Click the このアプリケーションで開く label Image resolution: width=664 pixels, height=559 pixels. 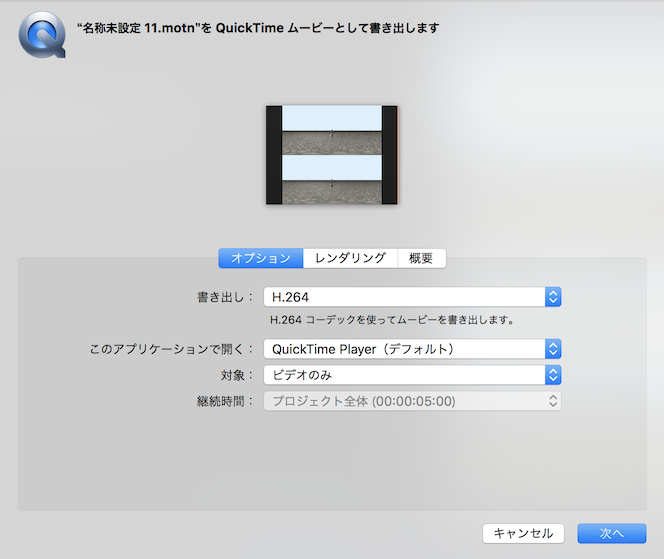(171, 349)
